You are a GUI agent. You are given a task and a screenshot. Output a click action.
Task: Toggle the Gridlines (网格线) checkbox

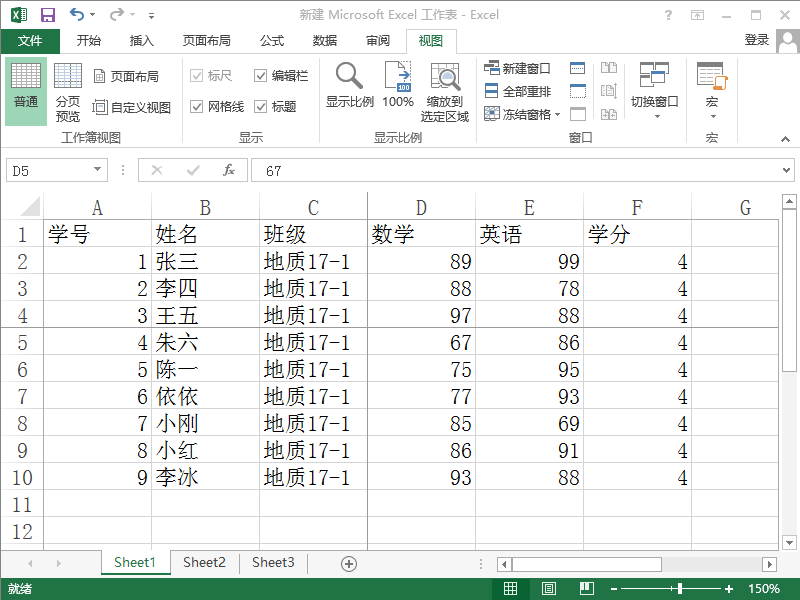click(196, 107)
